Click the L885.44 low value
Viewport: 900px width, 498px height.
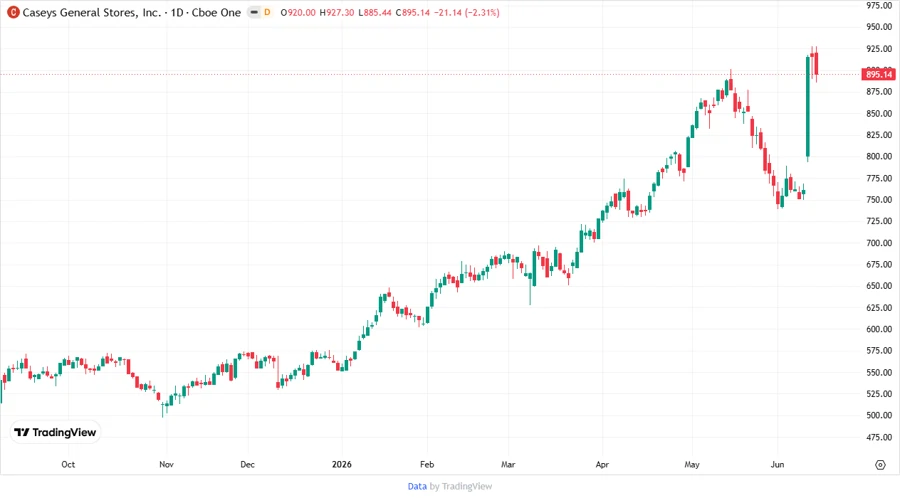pyautogui.click(x=375, y=13)
